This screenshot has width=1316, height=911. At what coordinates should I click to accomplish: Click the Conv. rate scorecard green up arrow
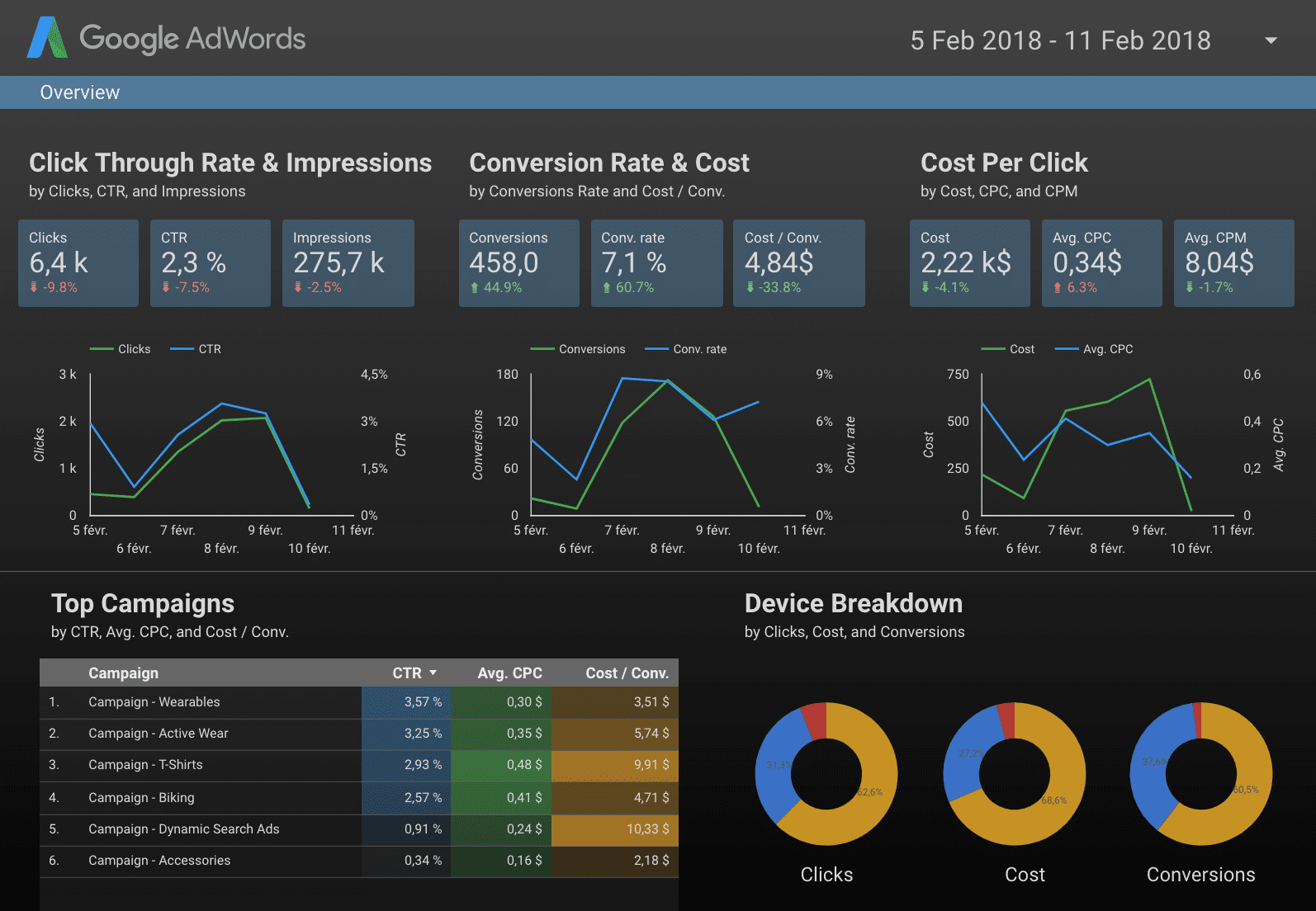tap(607, 288)
